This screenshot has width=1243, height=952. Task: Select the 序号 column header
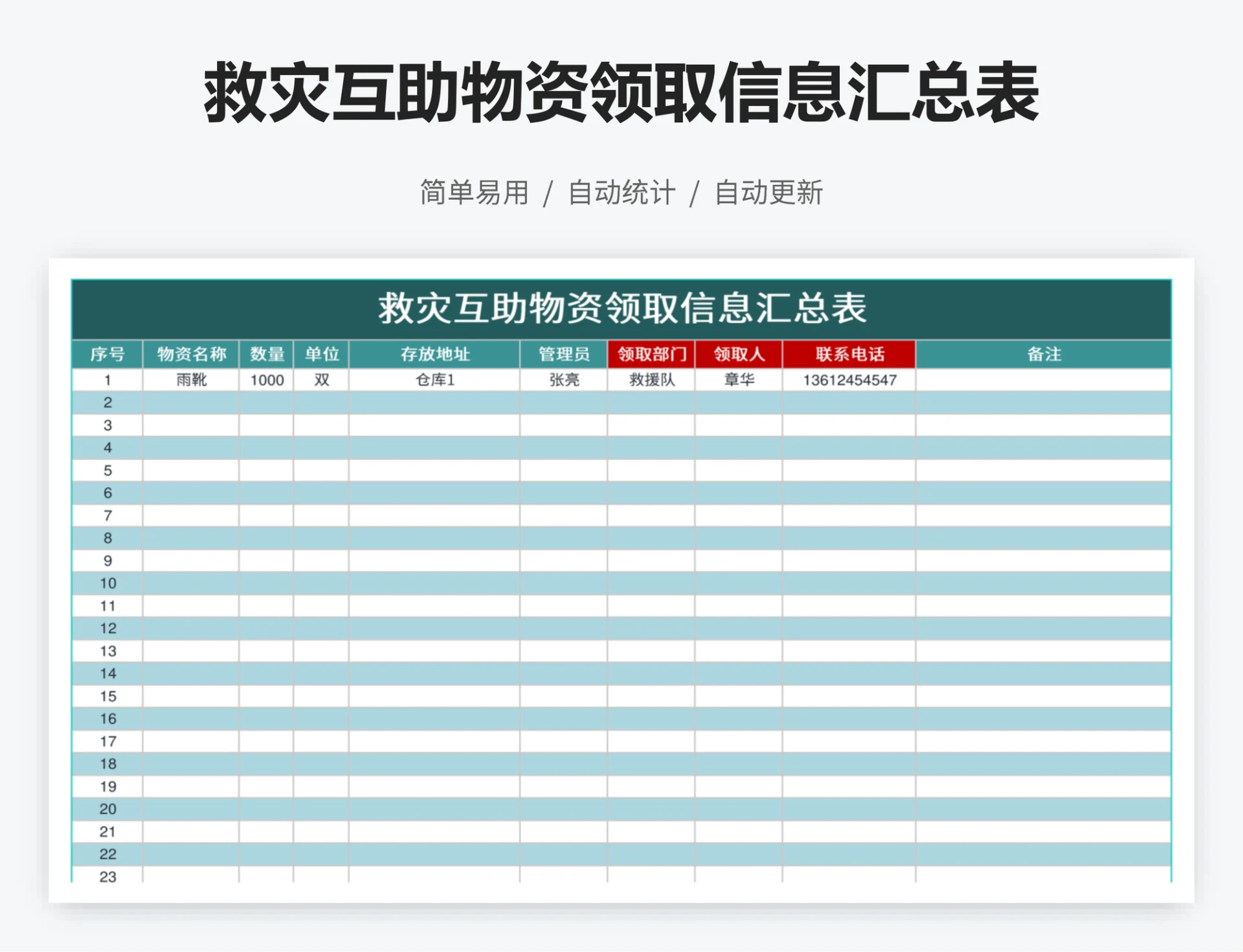pyautogui.click(x=107, y=354)
